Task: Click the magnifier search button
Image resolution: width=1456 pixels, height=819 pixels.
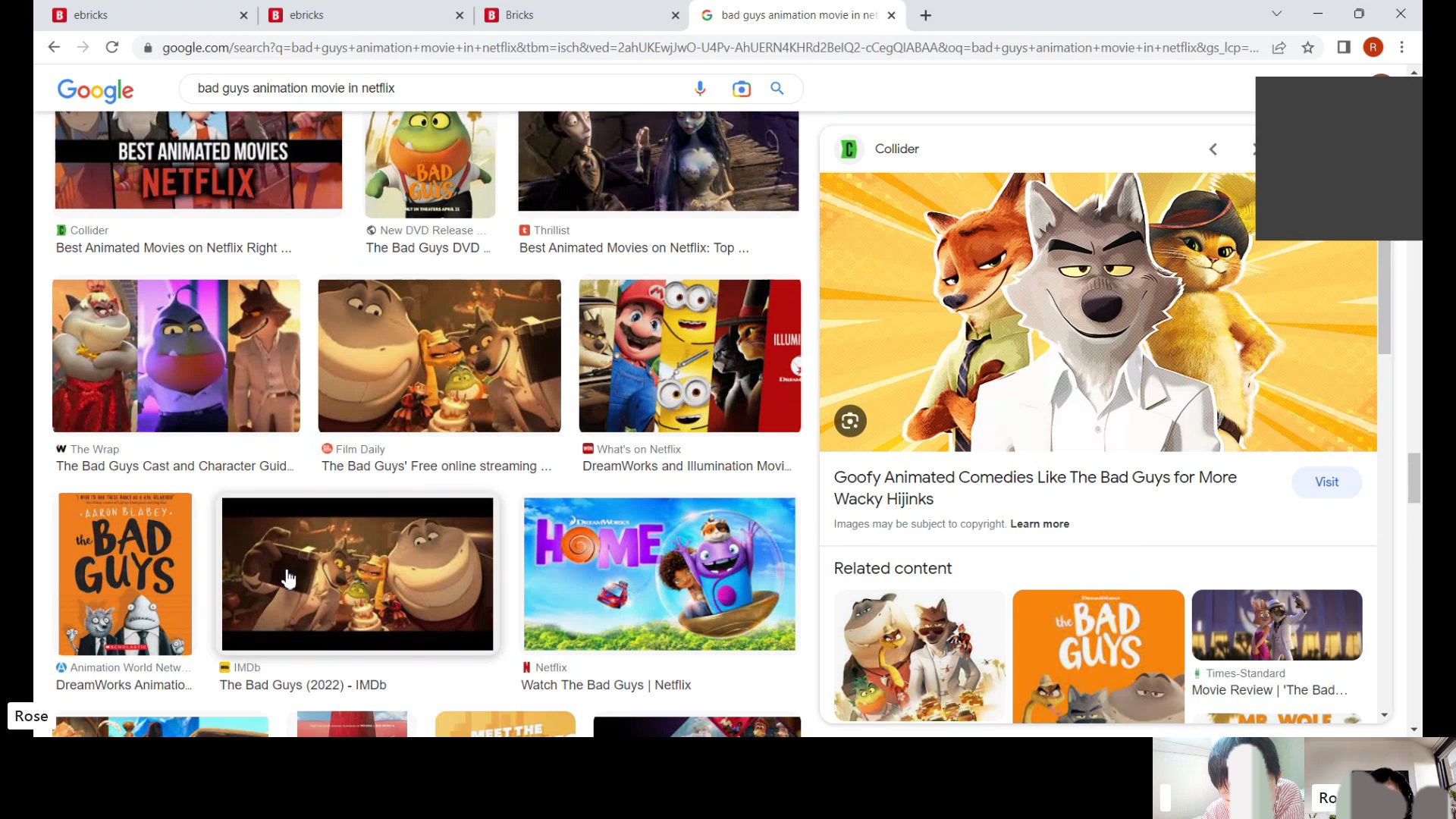Action: point(777,88)
